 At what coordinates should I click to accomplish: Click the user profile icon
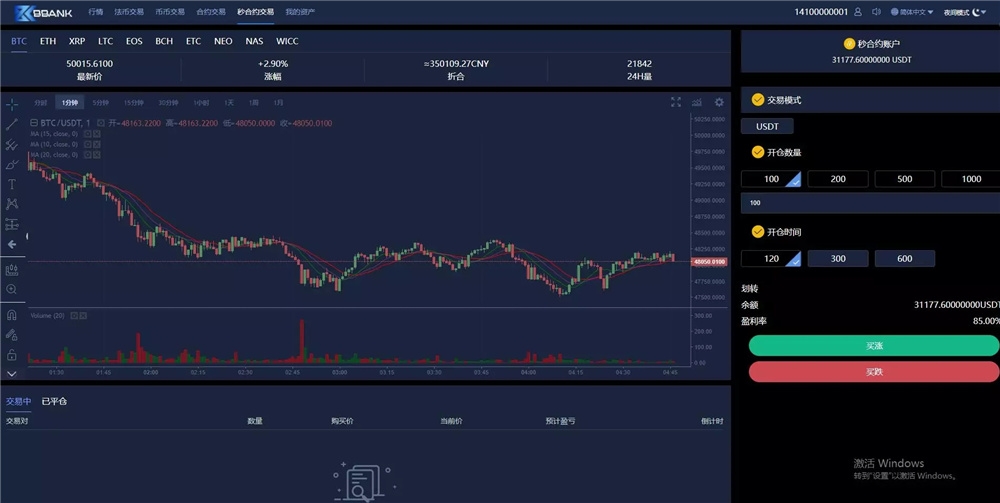coord(859,12)
